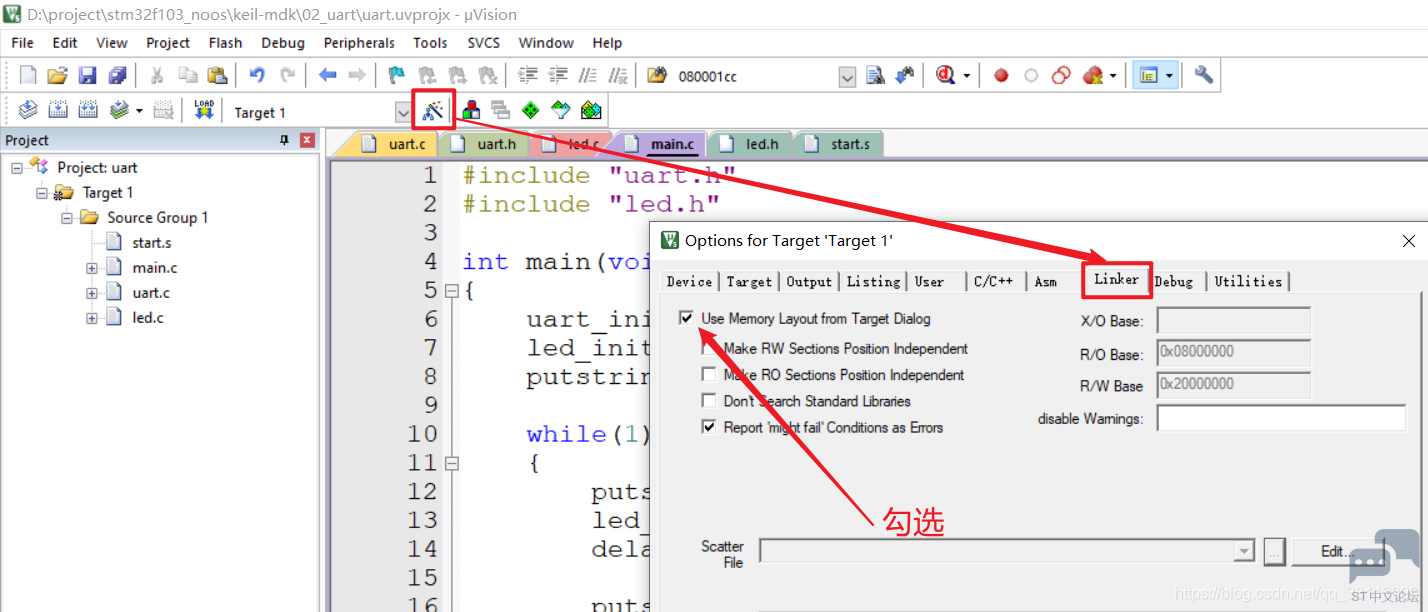Image resolution: width=1428 pixels, height=612 pixels.
Task: Open the window layout dropdown button
Action: tap(1168, 76)
